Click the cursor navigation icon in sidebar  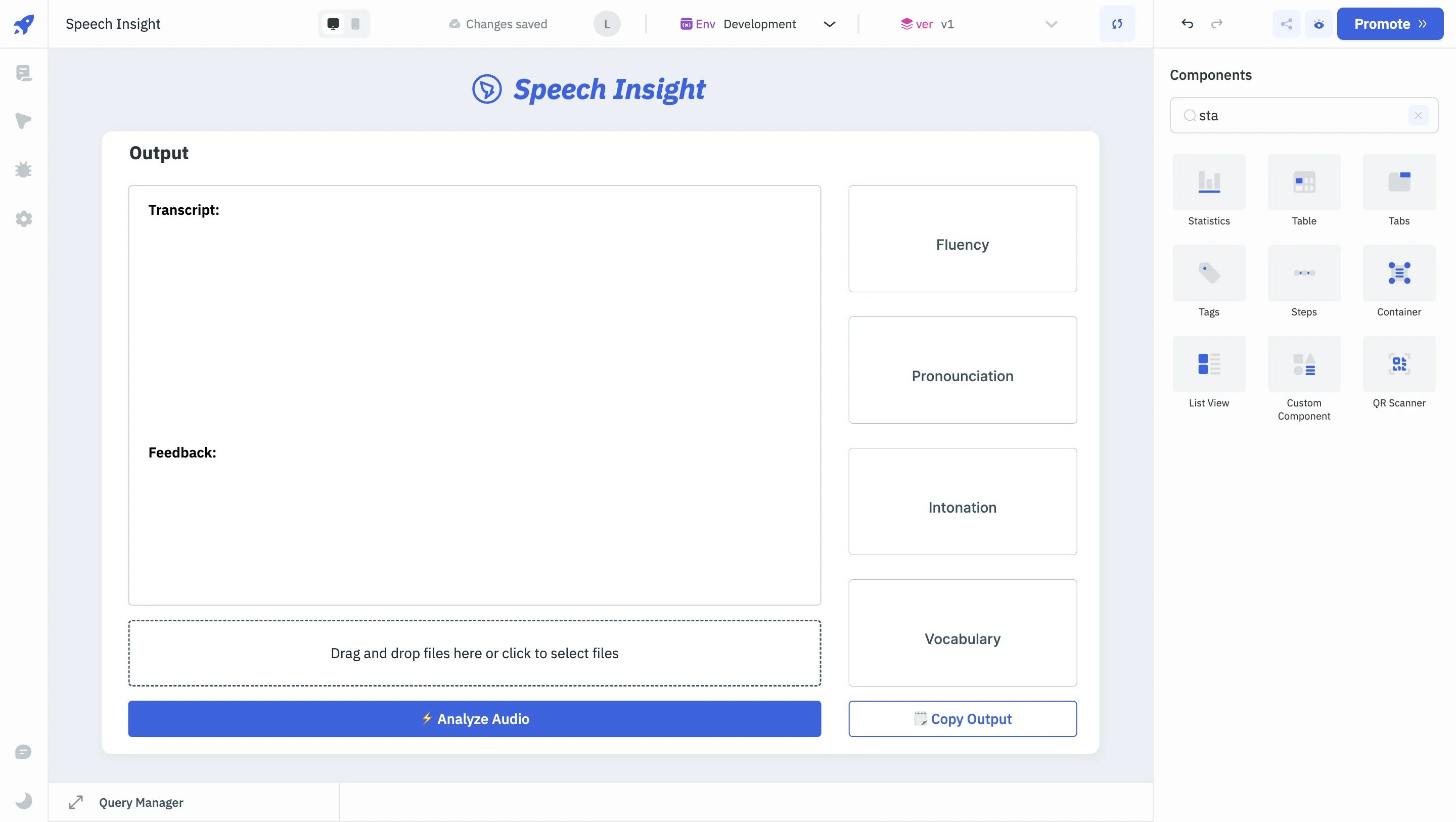(24, 121)
